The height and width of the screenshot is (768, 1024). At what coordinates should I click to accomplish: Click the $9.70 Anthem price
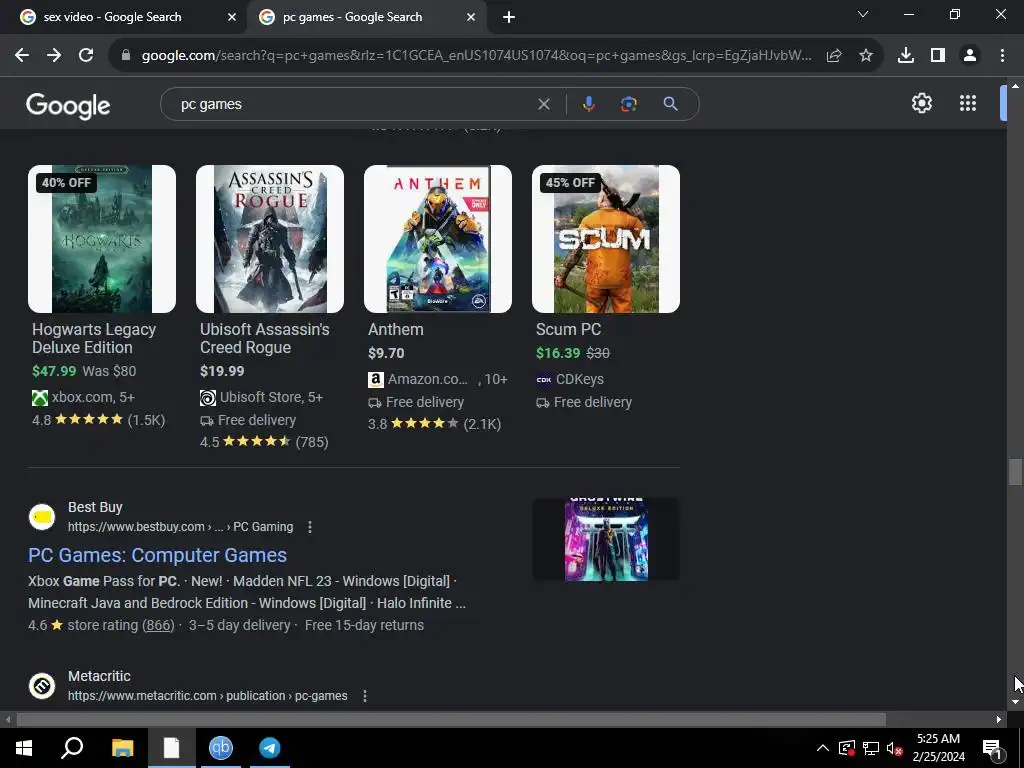386,353
